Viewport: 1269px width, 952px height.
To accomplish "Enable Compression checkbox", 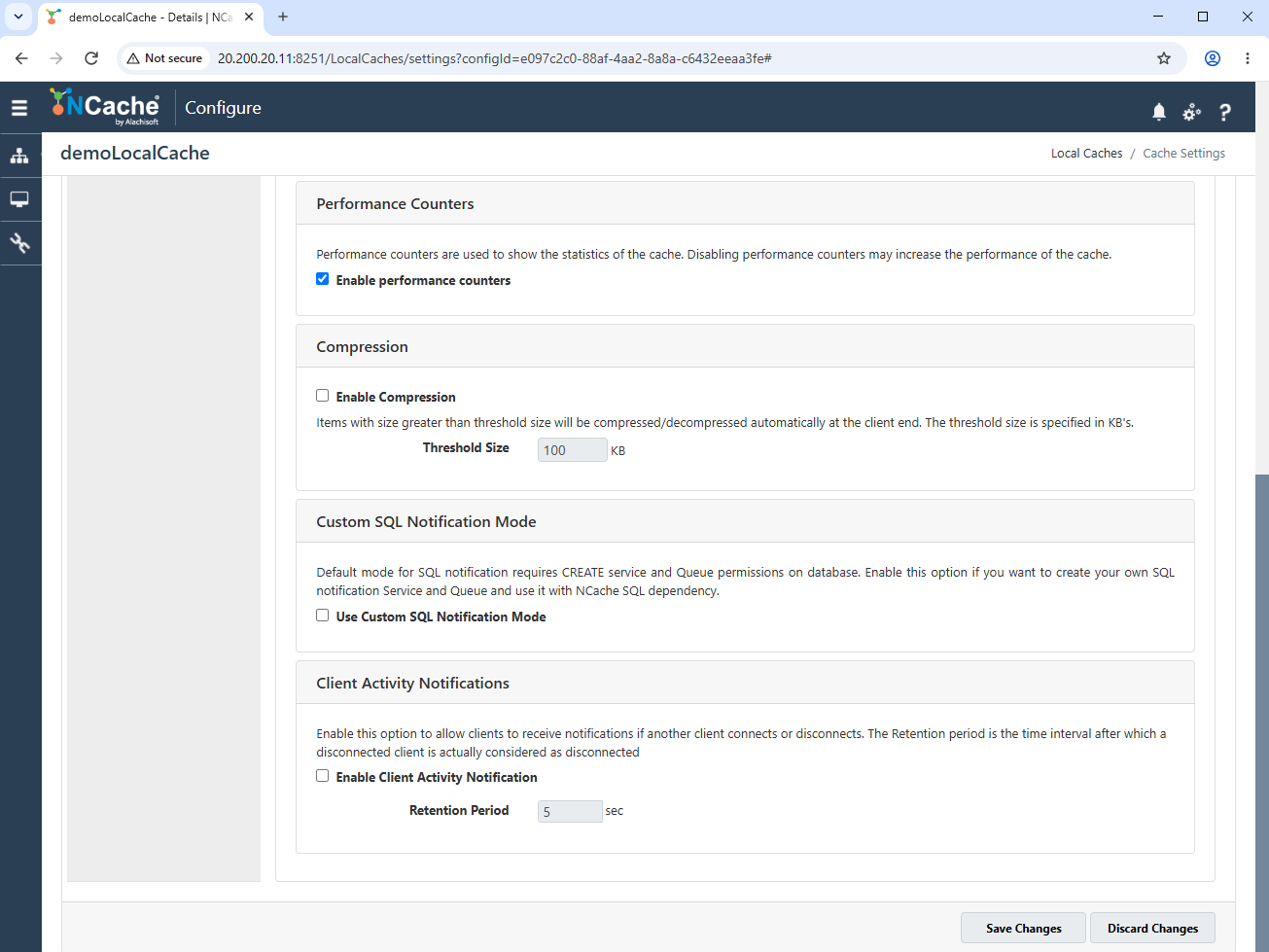I will click(322, 396).
